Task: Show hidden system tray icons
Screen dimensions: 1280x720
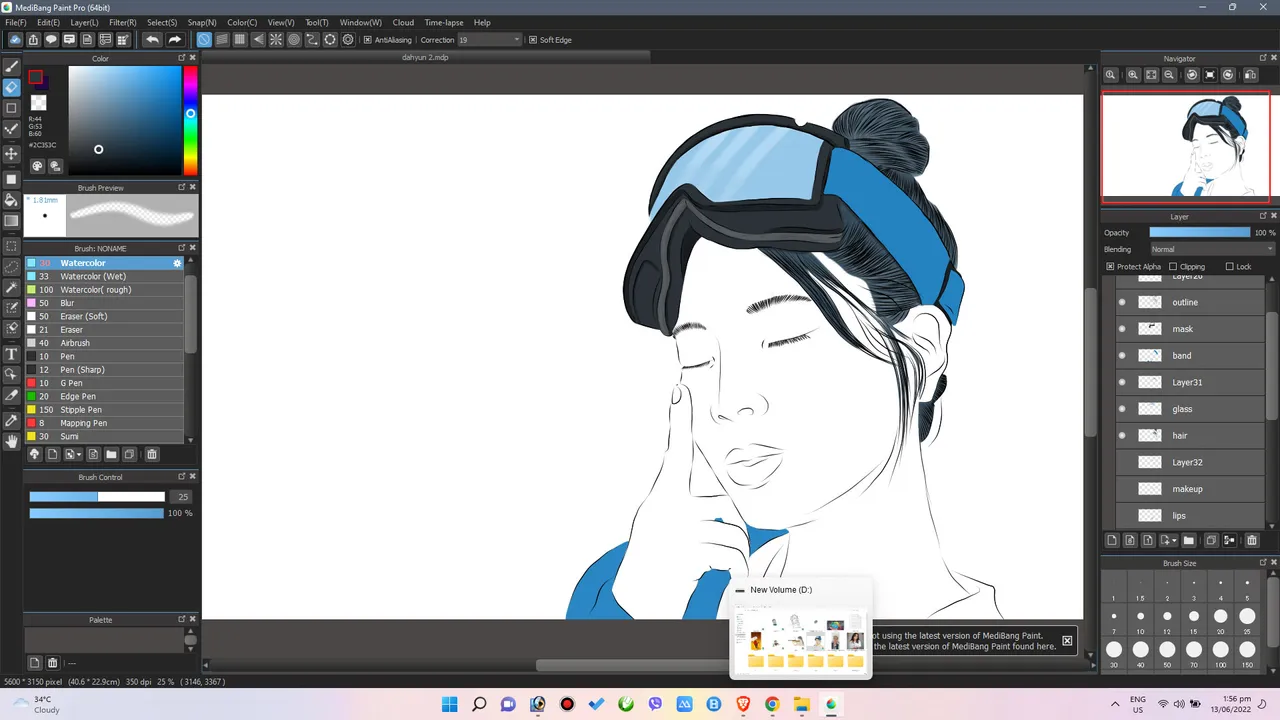Action: coord(1116,704)
